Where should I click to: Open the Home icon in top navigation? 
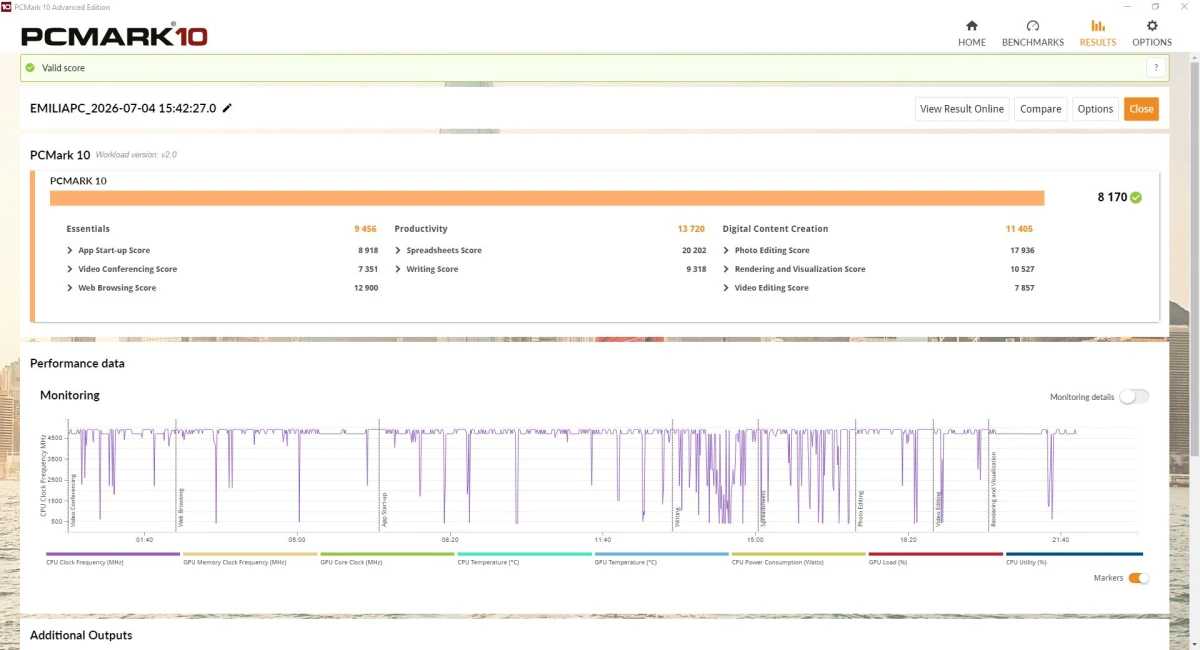pyautogui.click(x=971, y=26)
